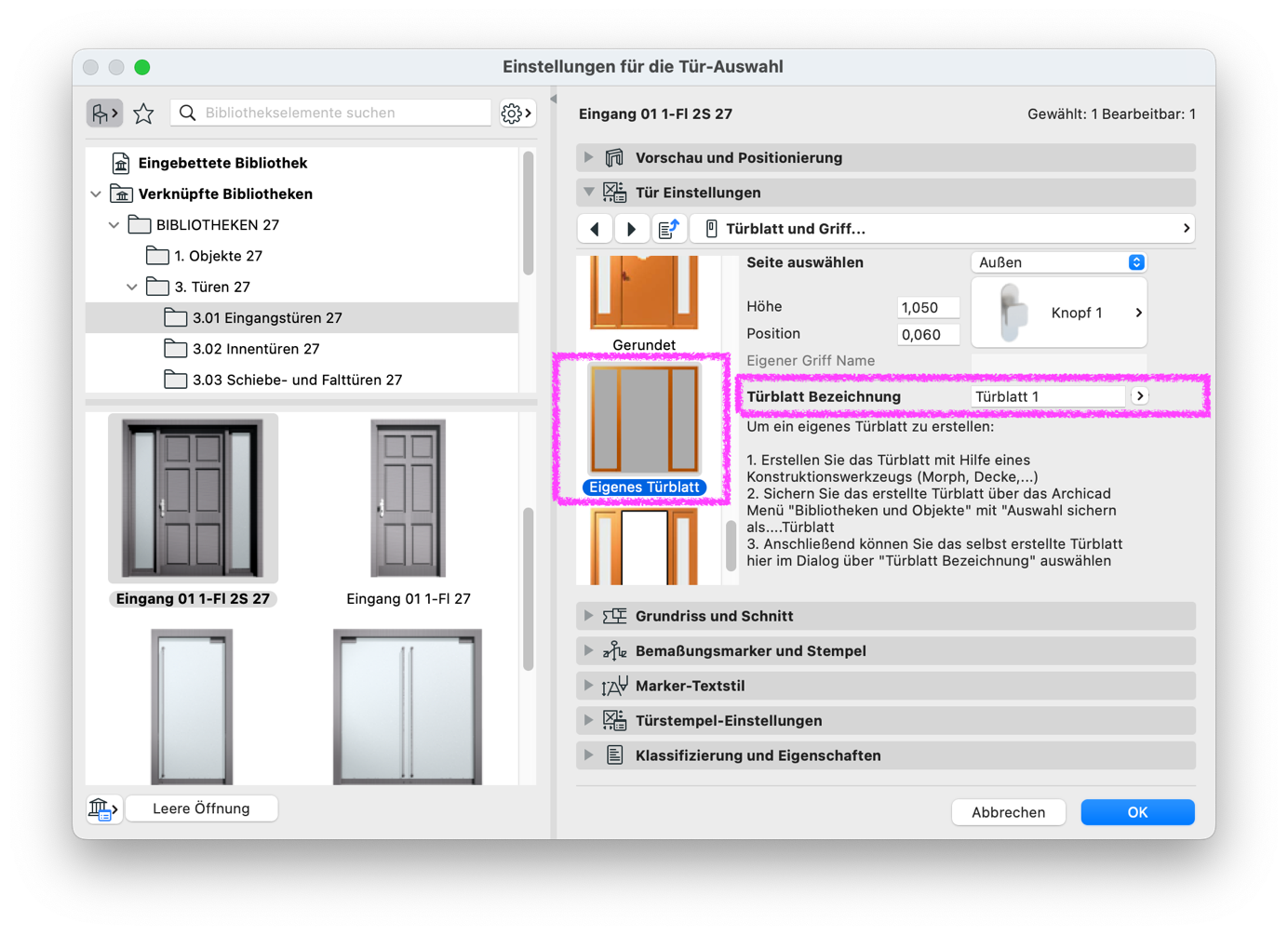Image resolution: width=1288 pixels, height=935 pixels.
Task: Click the Bemaßungsmarker und Stempel icon
Action: tap(614, 651)
